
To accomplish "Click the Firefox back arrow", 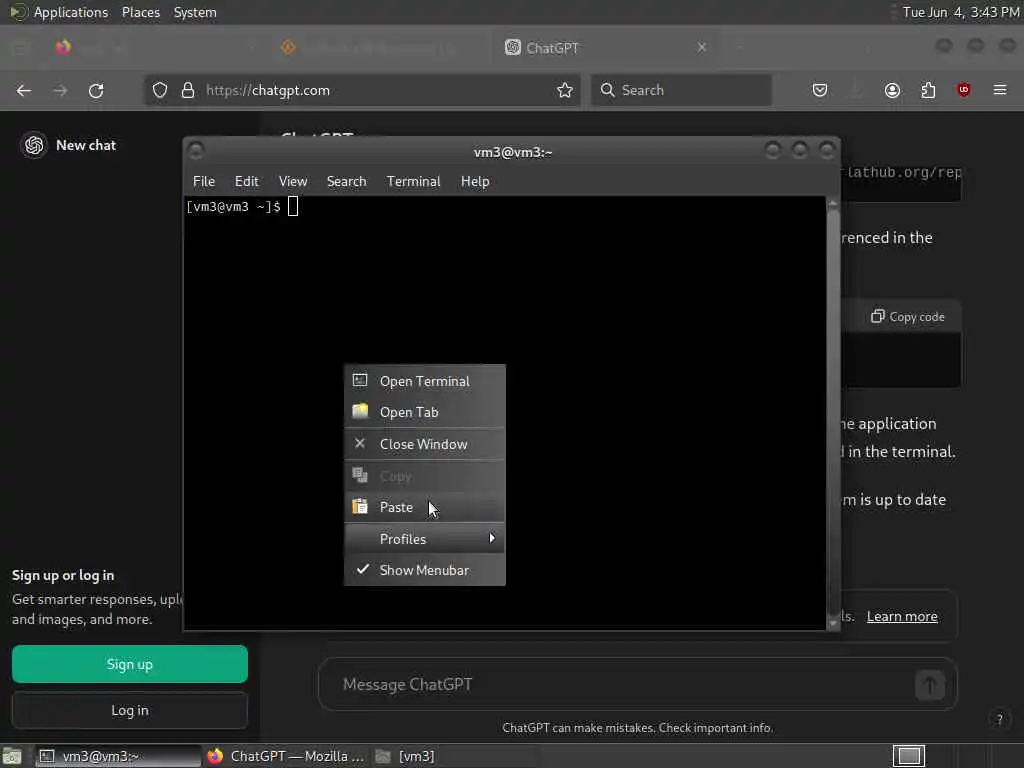I will click(x=24, y=90).
